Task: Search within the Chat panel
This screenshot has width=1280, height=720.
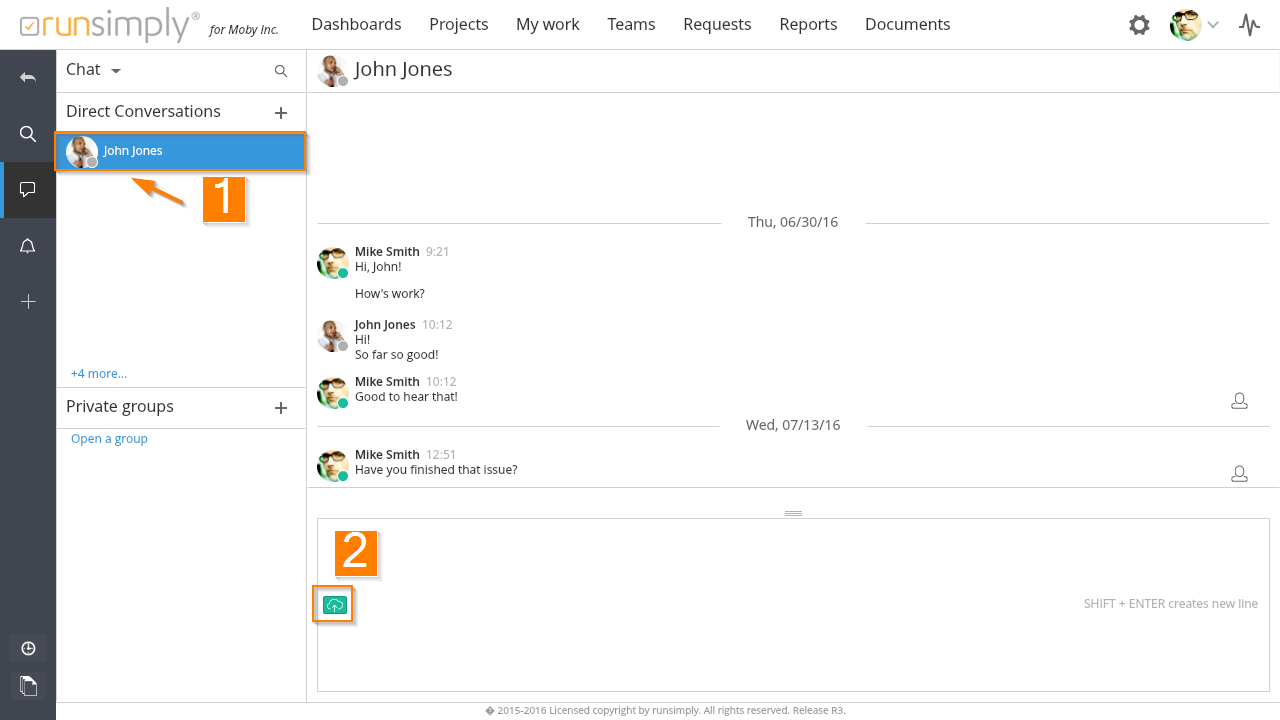Action: click(x=281, y=71)
